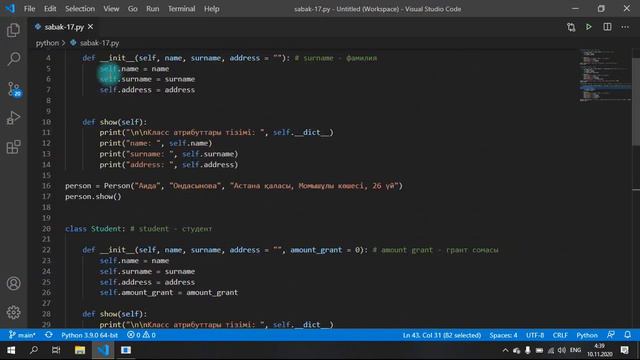640x360 pixels.
Task: Change the UTF-8 file encoding
Action: point(535,335)
